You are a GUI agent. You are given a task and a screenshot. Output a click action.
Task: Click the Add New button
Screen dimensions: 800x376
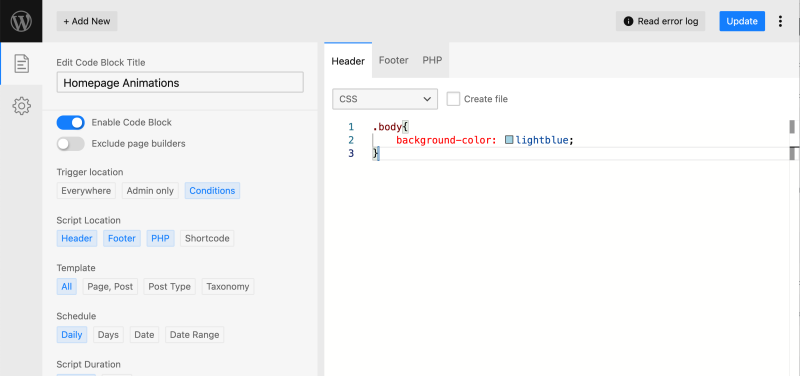[x=87, y=21]
